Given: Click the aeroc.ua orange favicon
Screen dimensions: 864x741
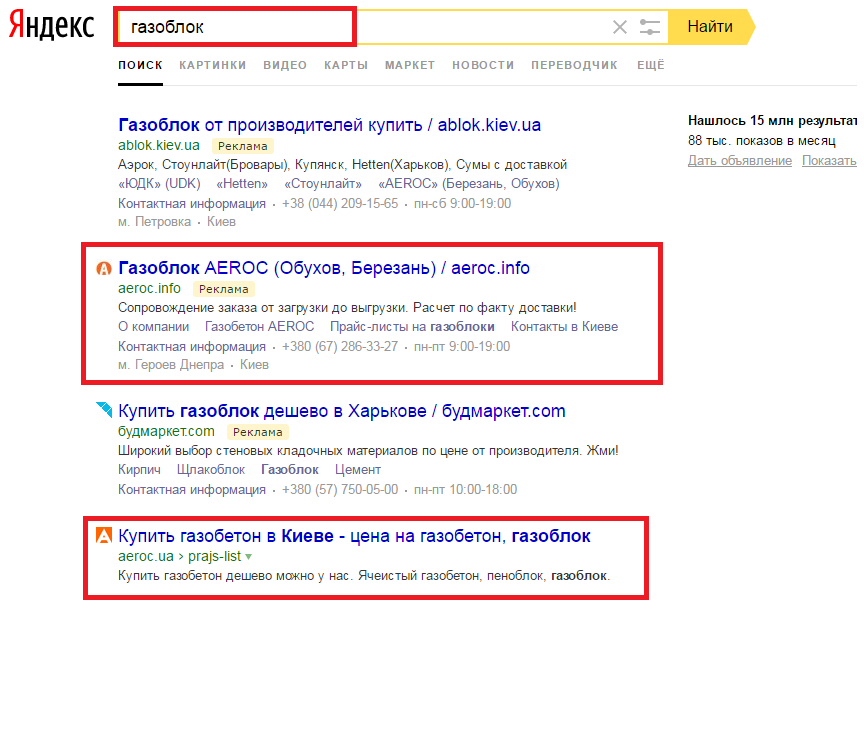Looking at the screenshot, I should [x=104, y=535].
